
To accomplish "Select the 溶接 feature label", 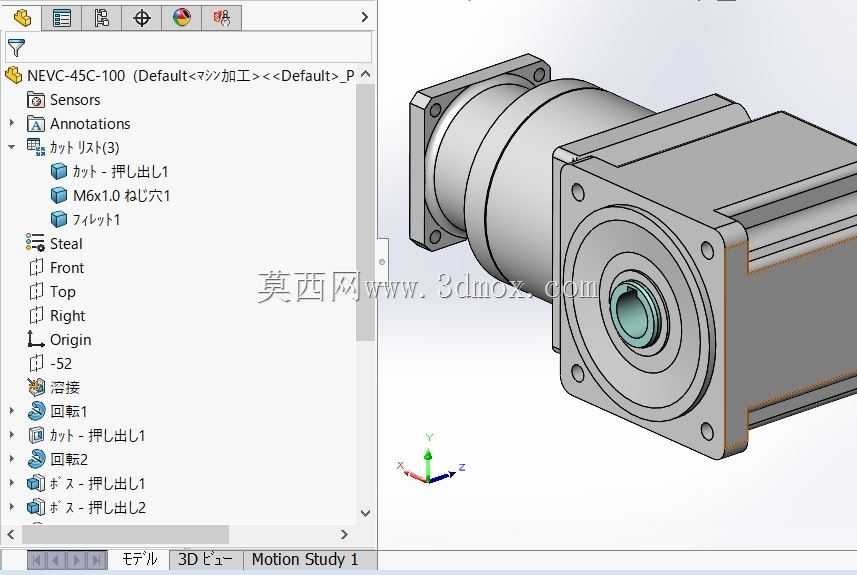I will (x=65, y=388).
